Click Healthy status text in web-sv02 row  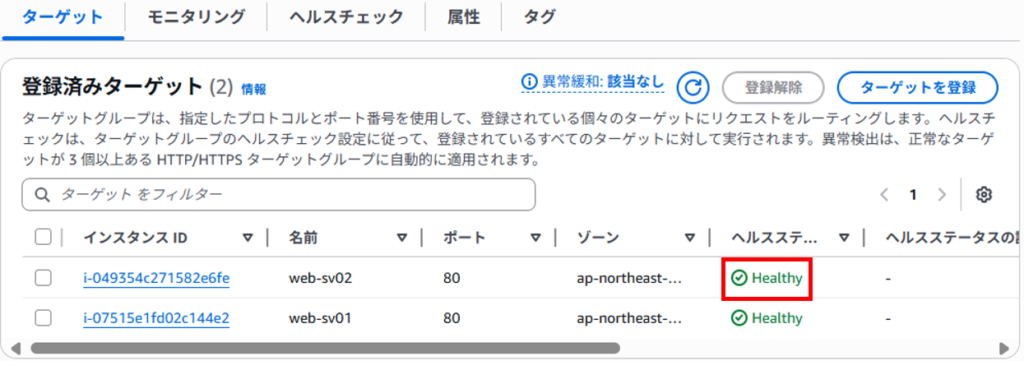click(x=776, y=279)
